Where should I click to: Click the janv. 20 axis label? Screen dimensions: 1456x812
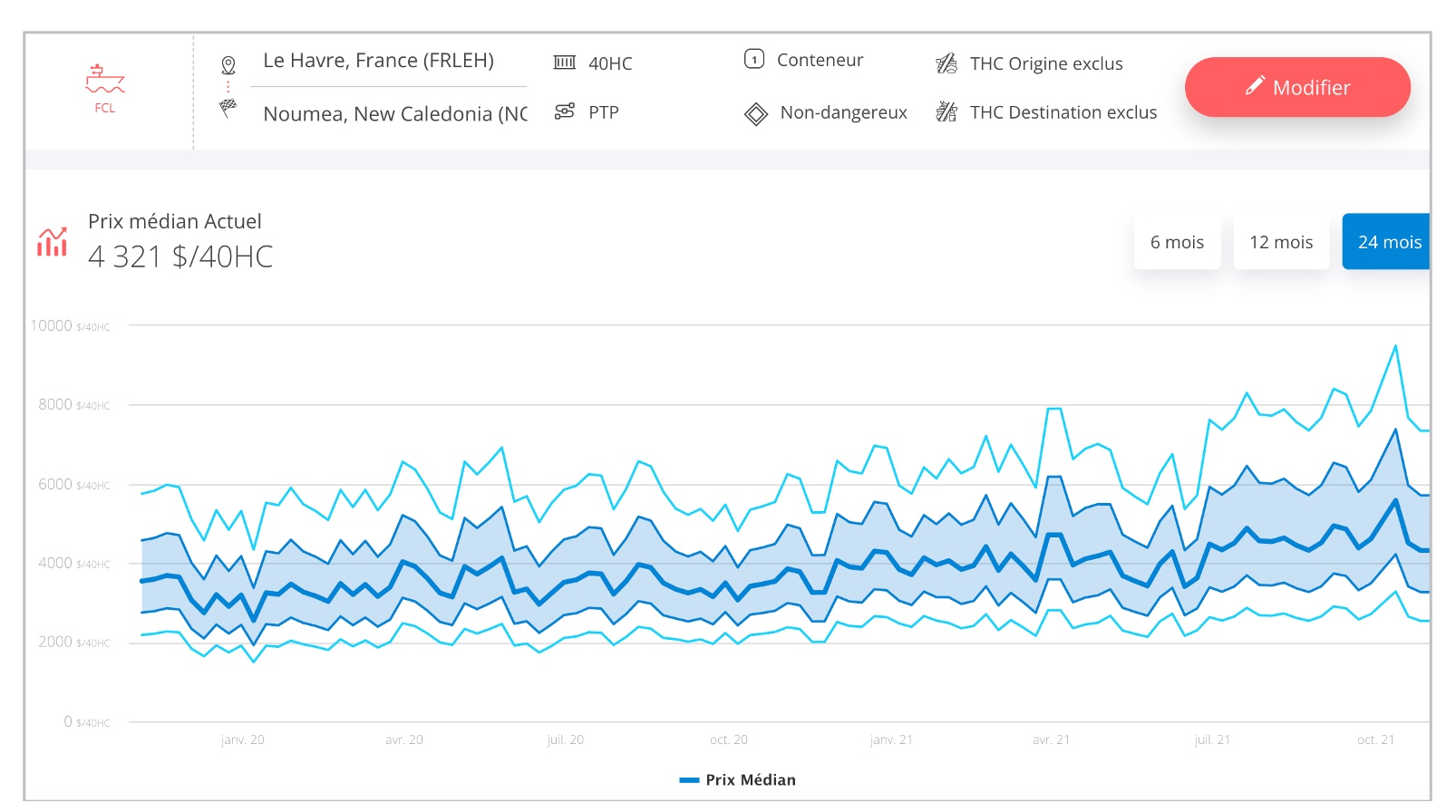(243, 739)
